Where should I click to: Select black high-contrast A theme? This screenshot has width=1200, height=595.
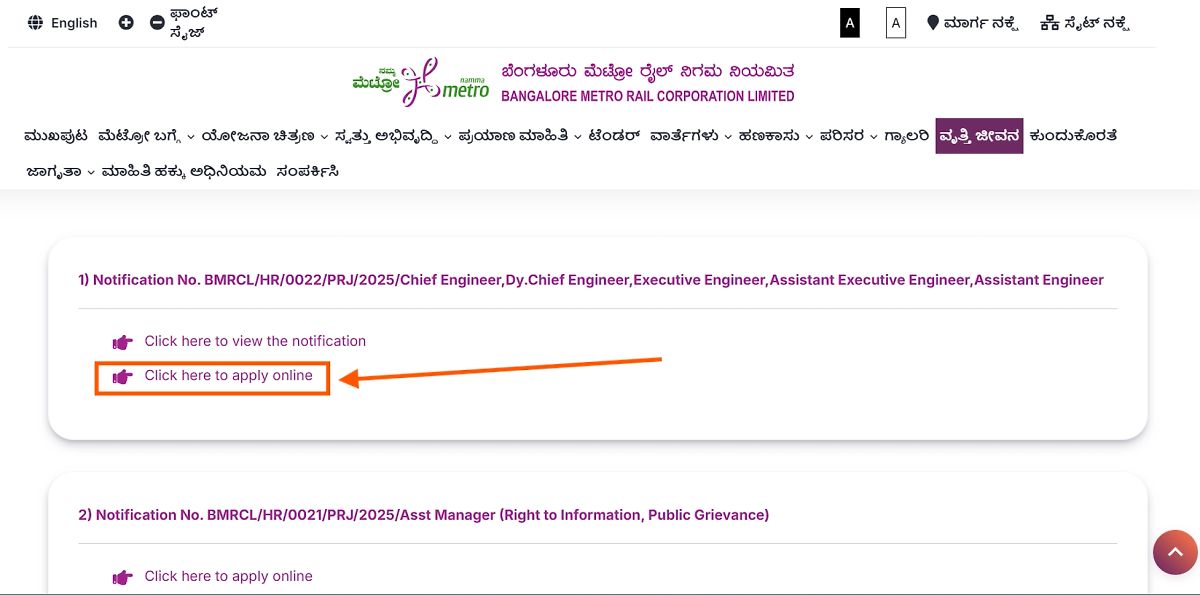pos(850,22)
